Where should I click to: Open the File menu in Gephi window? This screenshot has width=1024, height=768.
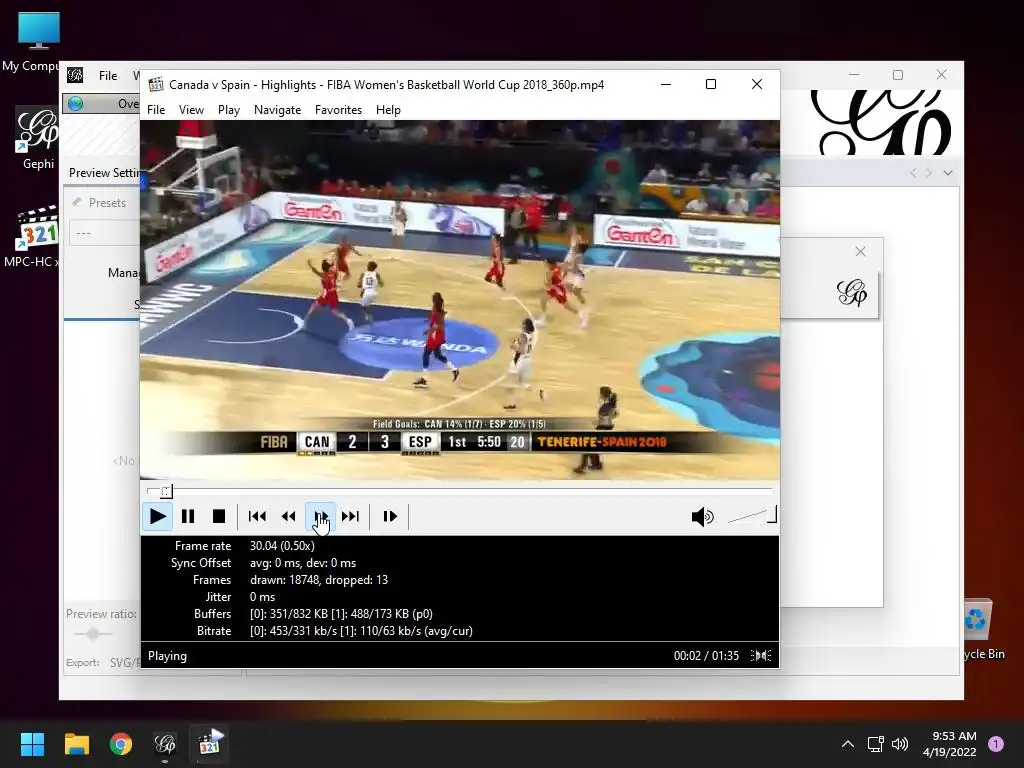tap(108, 76)
